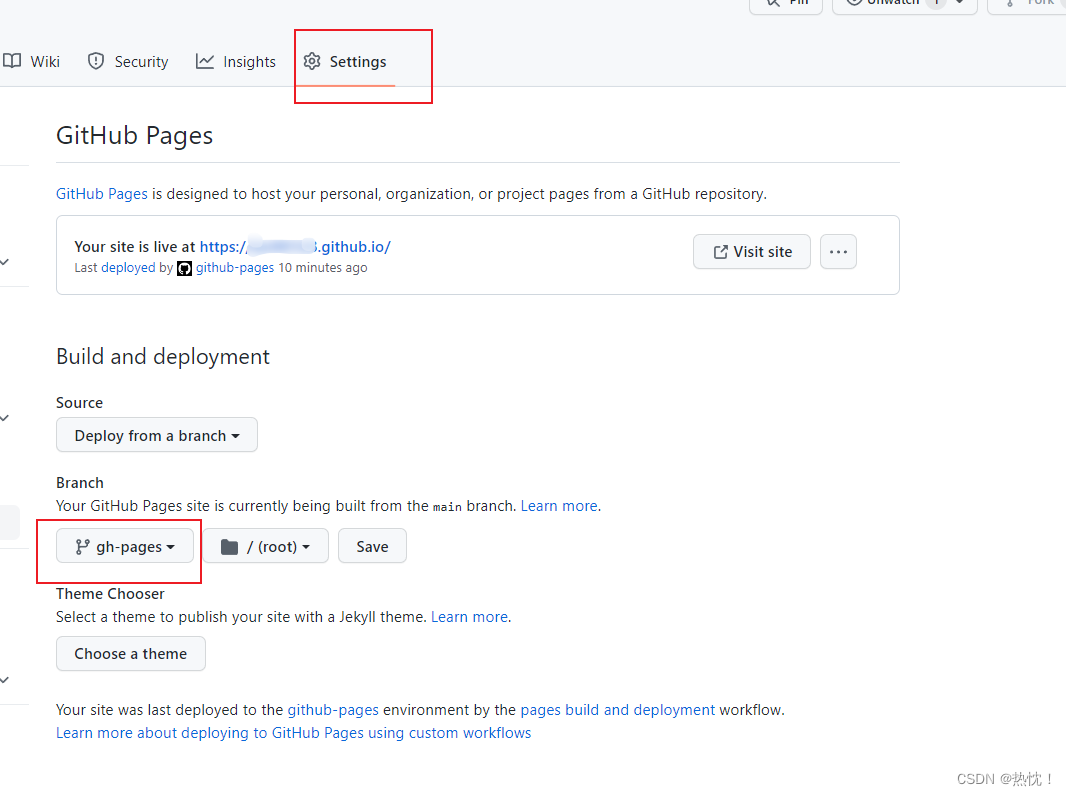Open the three-dots more options menu

pyautogui.click(x=838, y=252)
